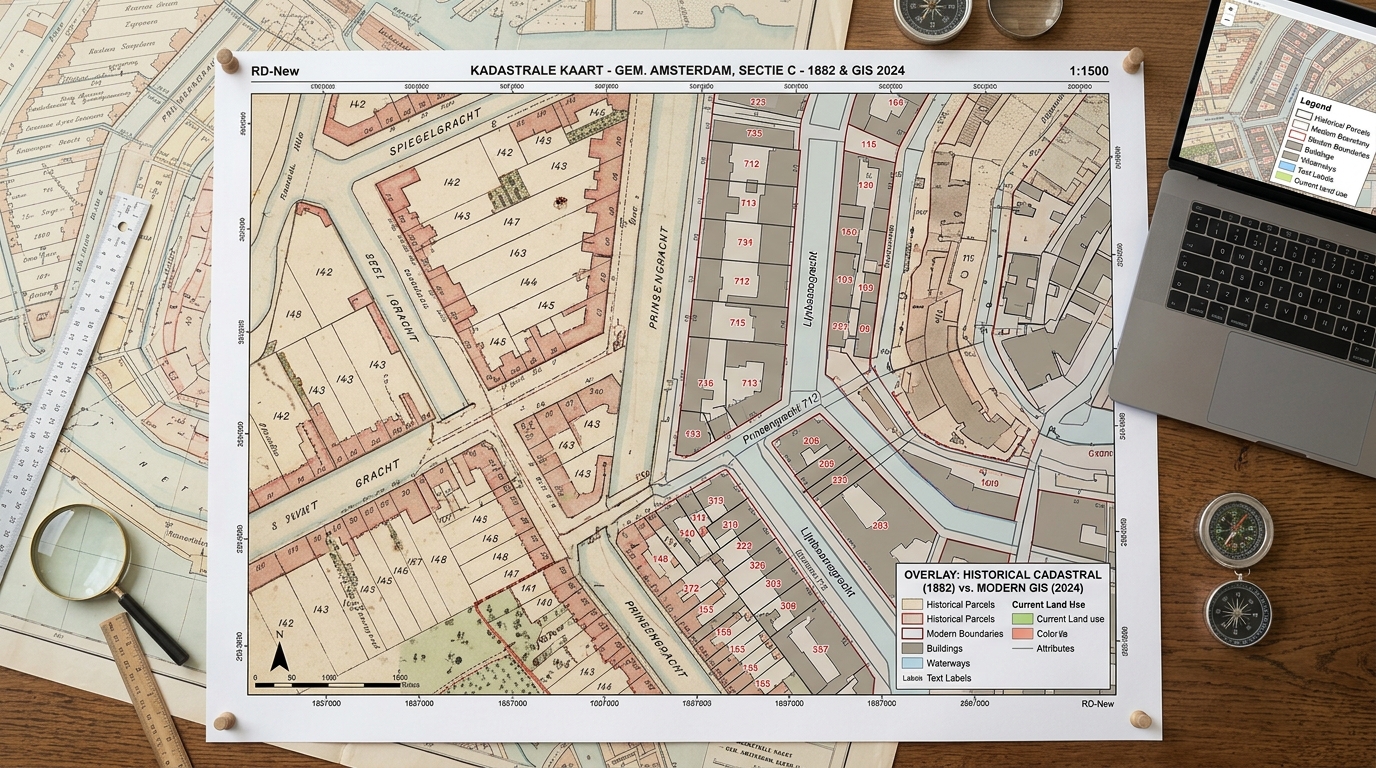Zoom in on the laptop's map viewer
This screenshot has width=1376, height=768.
pos(1231,9)
